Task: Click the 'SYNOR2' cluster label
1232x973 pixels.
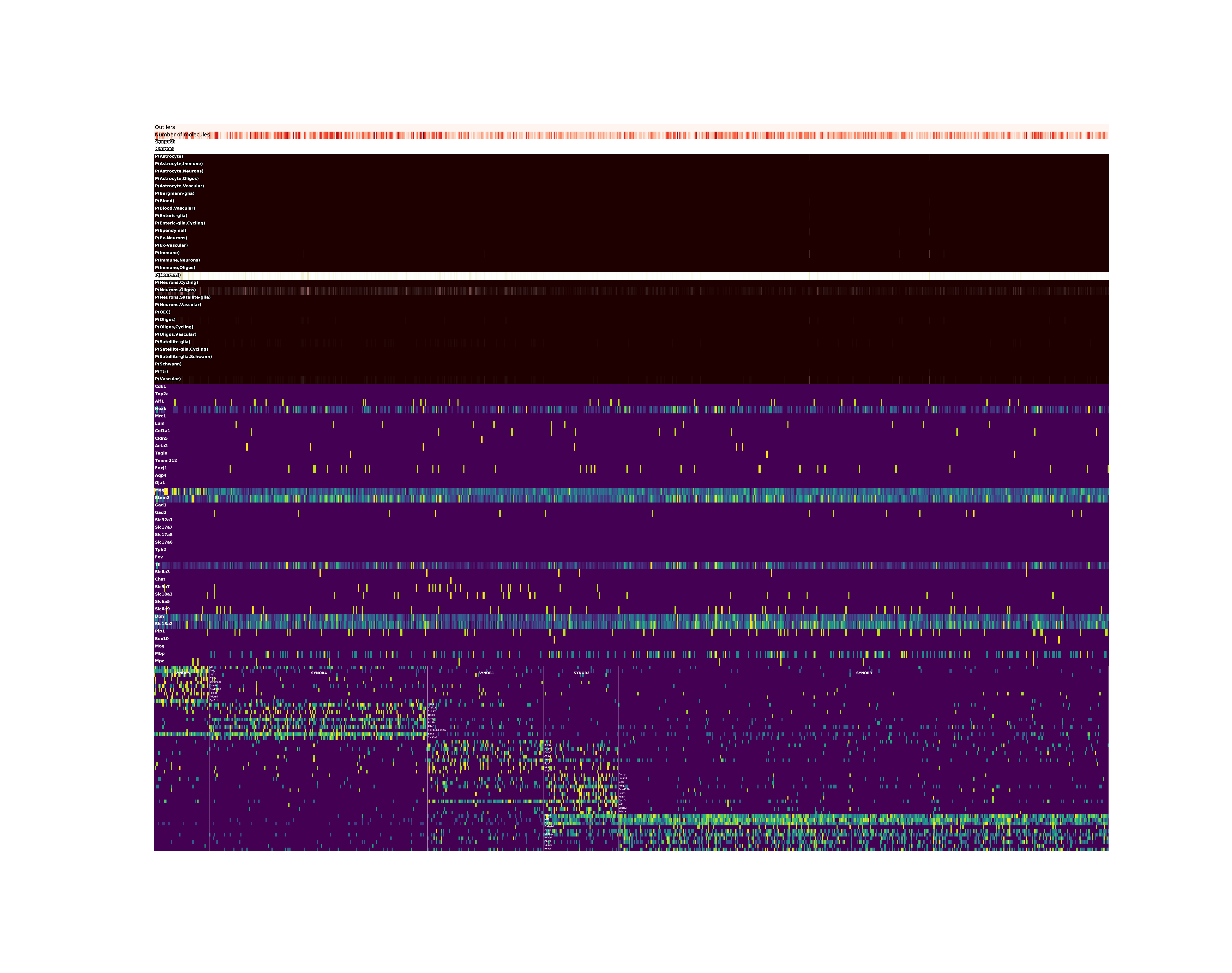Action: click(x=581, y=673)
